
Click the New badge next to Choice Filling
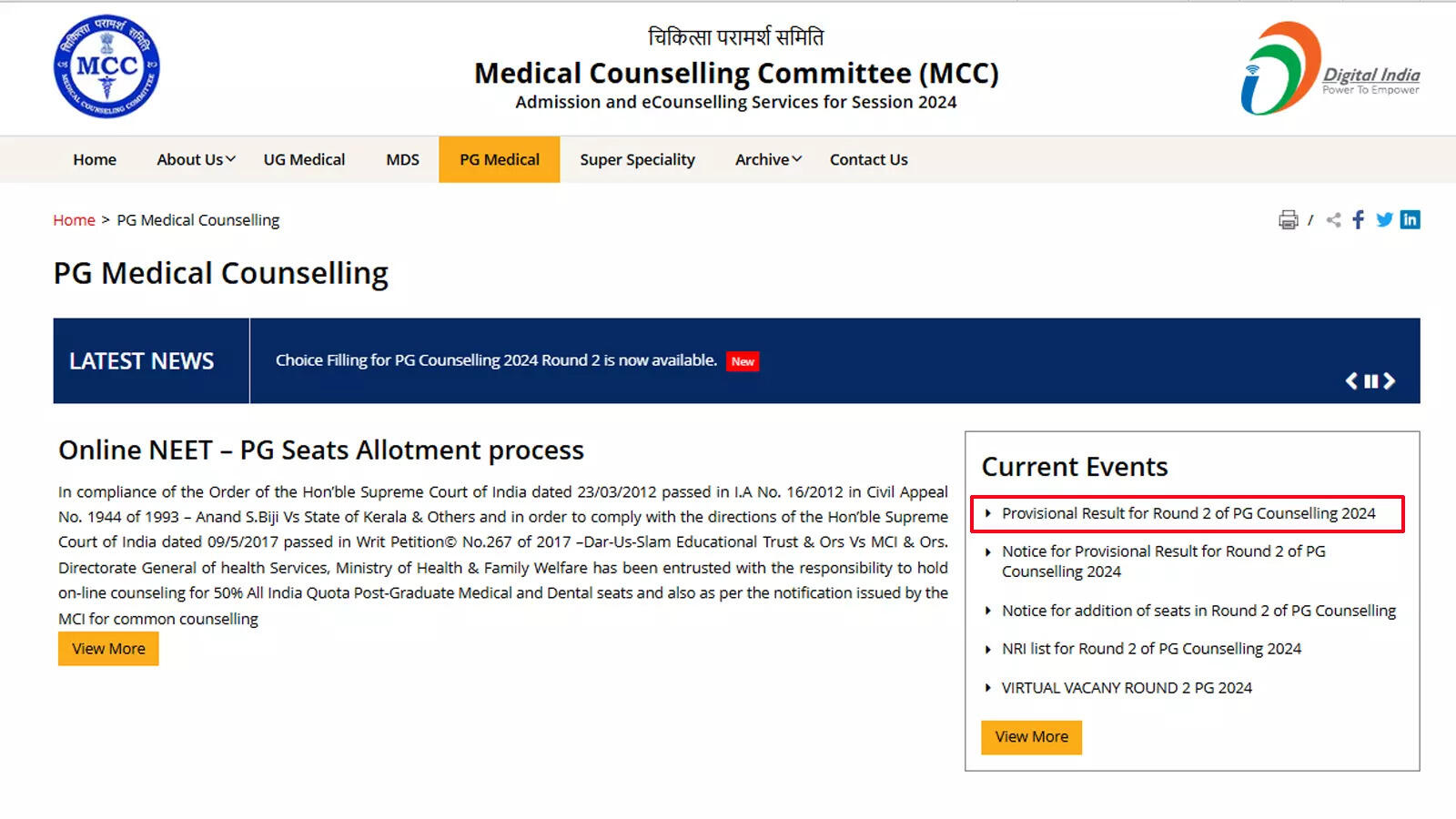[x=742, y=360]
